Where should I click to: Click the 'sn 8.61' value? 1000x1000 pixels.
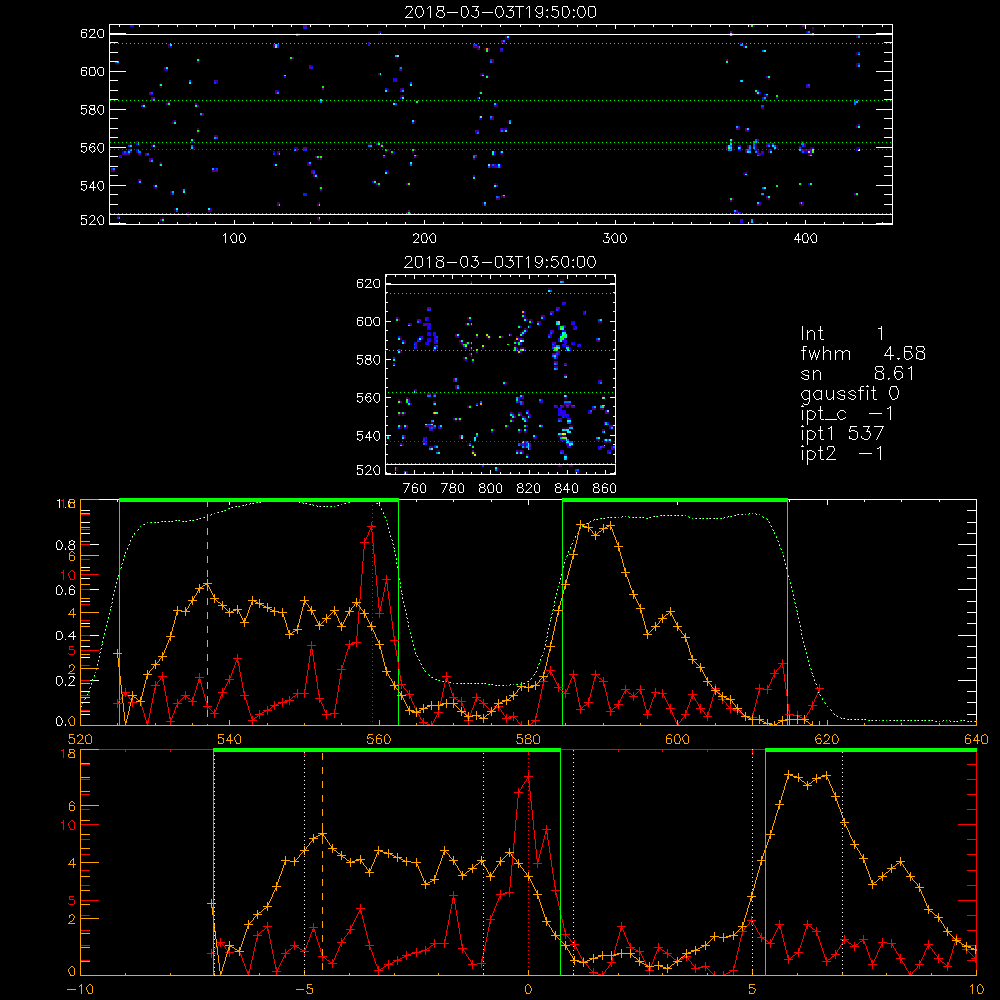[x=858, y=374]
